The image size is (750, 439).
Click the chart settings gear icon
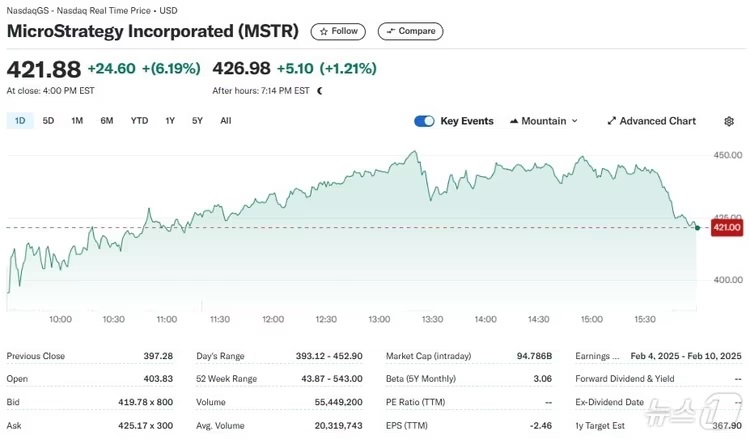coord(729,121)
